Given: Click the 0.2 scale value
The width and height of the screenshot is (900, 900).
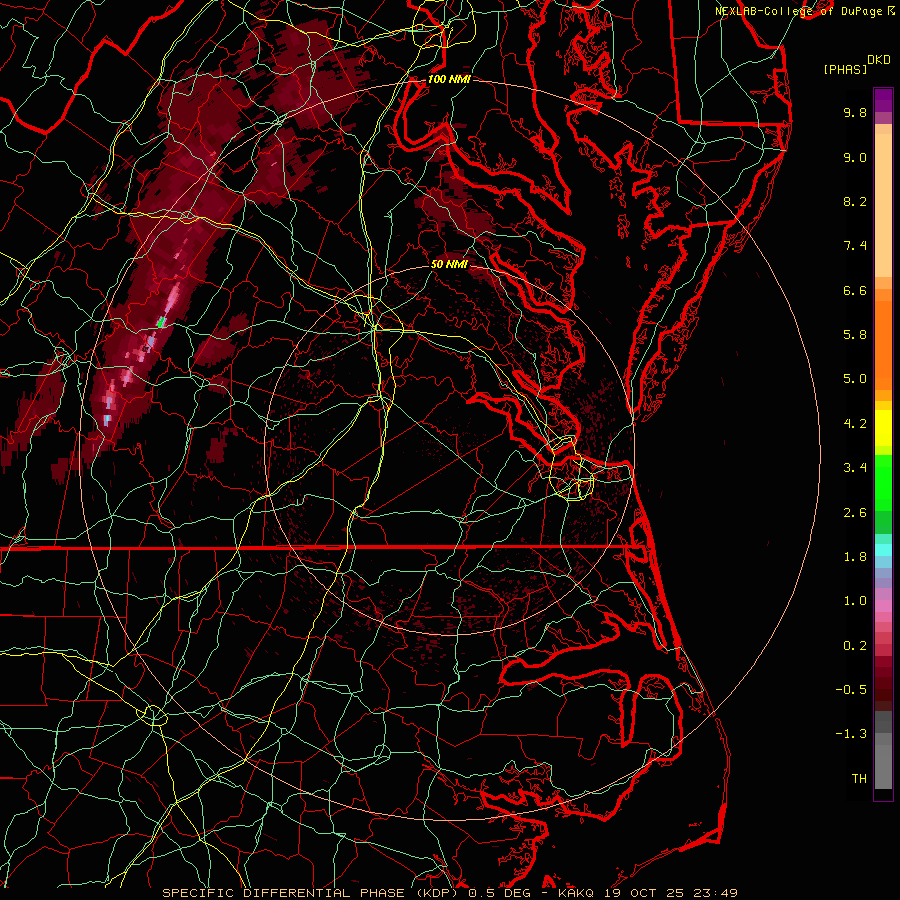Looking at the screenshot, I should 855,646.
